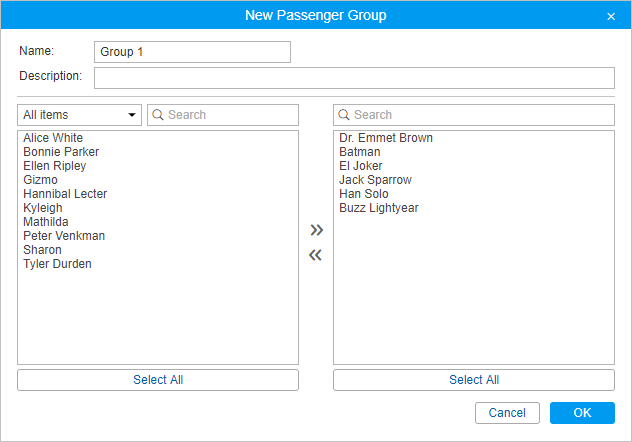Click the Name field containing Group 1
632x442 pixels.
192,52
